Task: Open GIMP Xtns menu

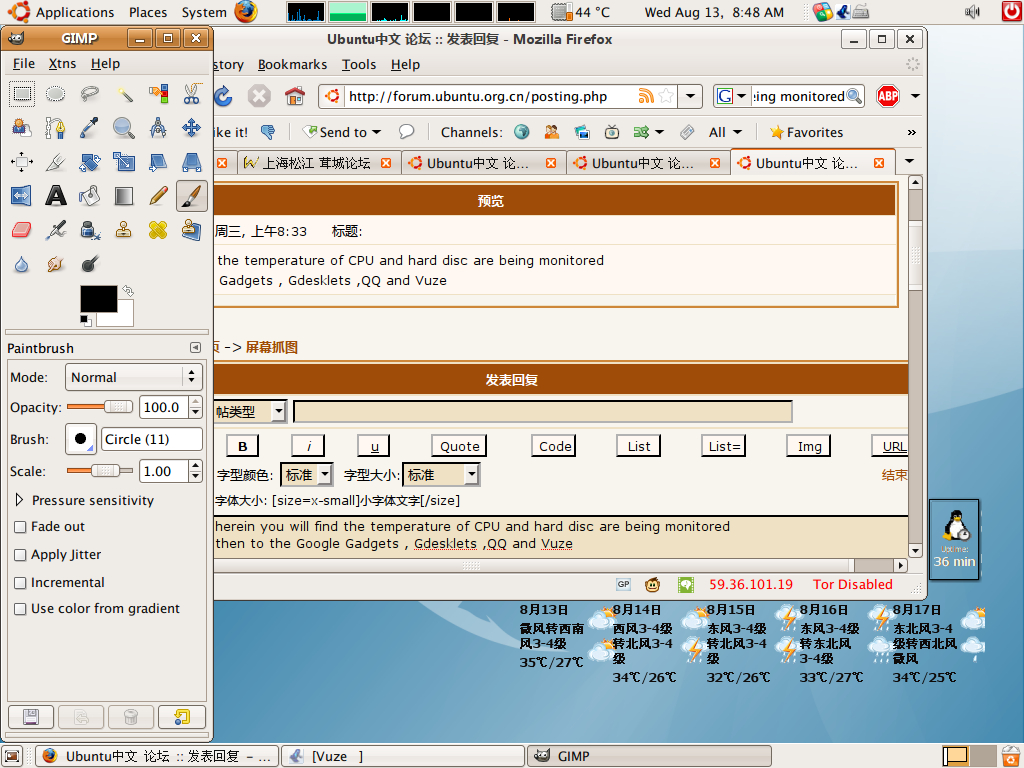Action: click(62, 64)
